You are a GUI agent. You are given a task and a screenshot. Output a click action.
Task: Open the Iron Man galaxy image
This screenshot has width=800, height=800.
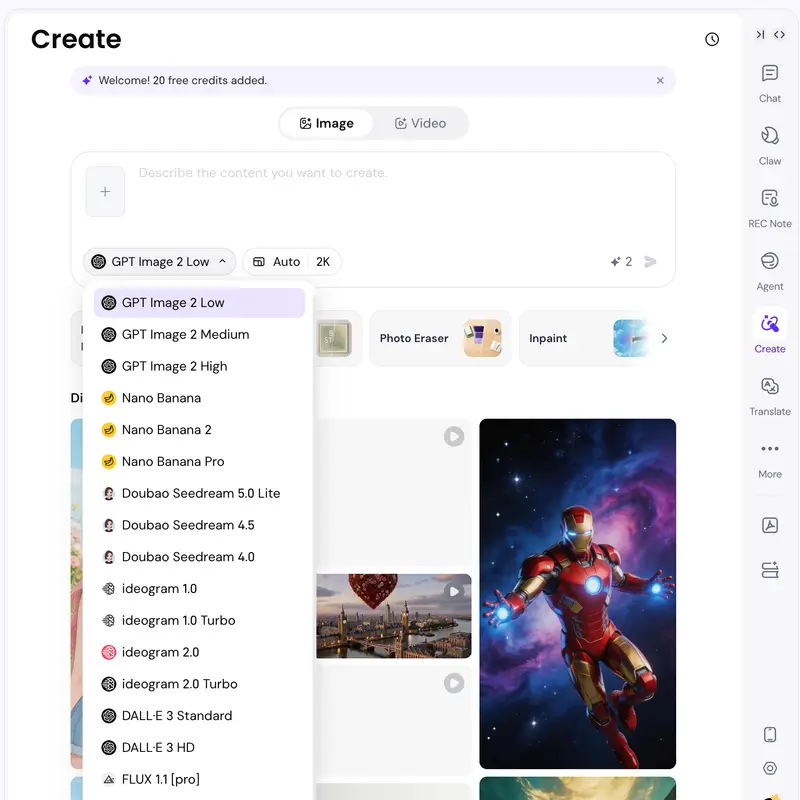(x=578, y=594)
